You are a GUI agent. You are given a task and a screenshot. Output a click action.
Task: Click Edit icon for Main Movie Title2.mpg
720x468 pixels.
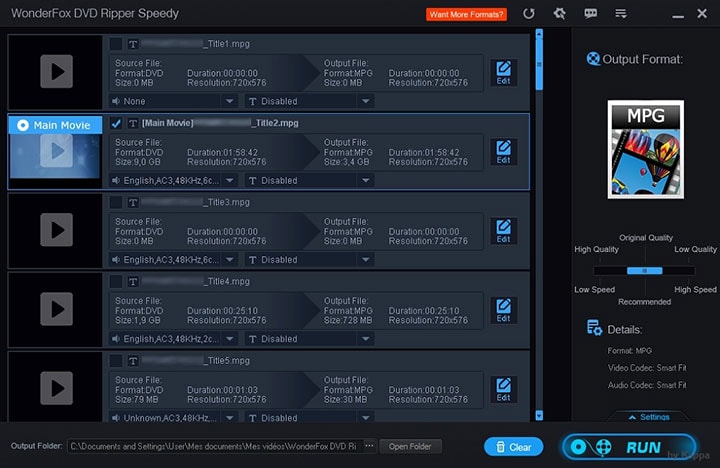(x=503, y=152)
